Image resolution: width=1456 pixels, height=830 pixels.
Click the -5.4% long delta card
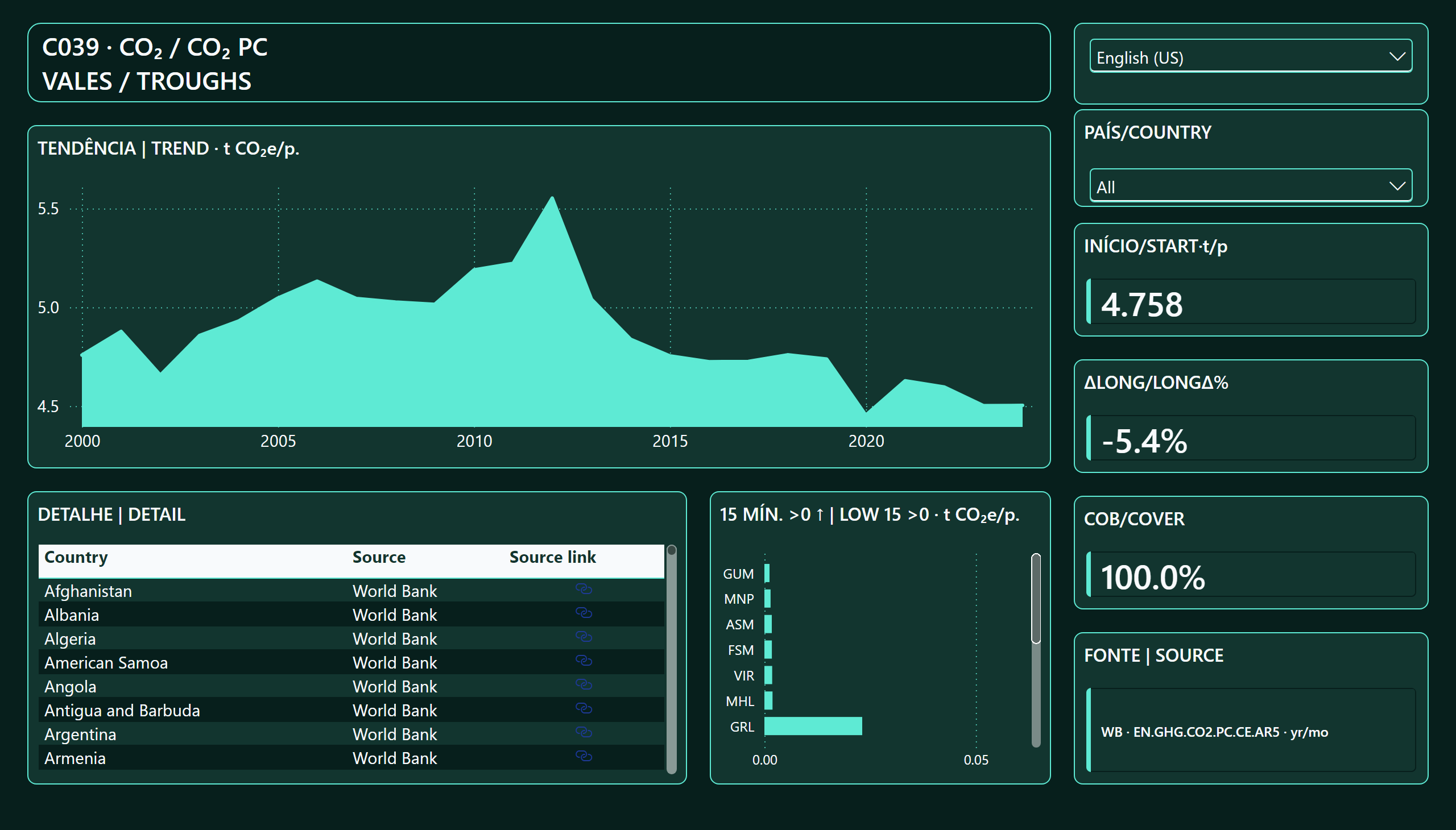point(1250,438)
